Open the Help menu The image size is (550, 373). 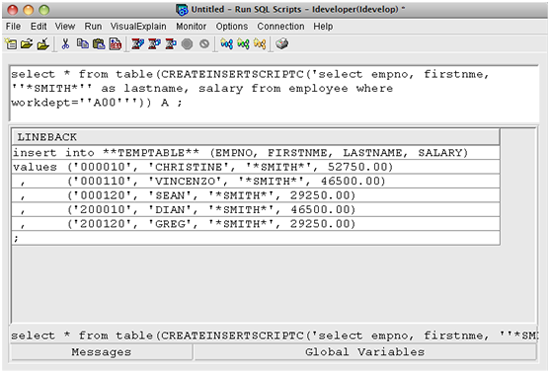pyautogui.click(x=323, y=26)
